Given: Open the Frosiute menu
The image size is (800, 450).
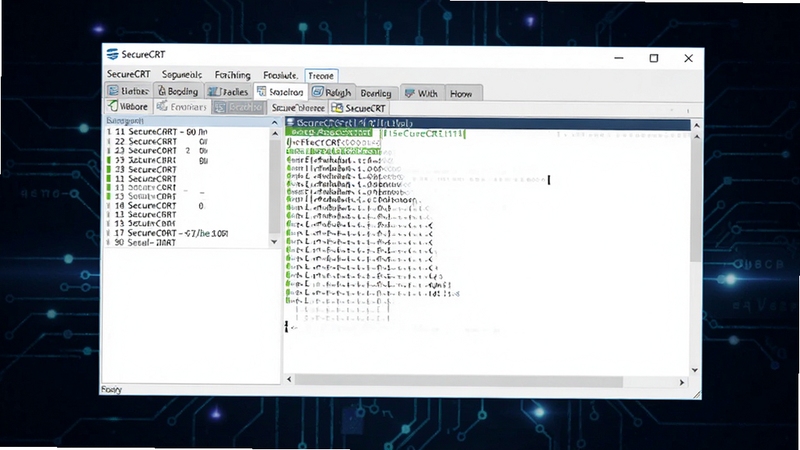Looking at the screenshot, I should [x=281, y=75].
